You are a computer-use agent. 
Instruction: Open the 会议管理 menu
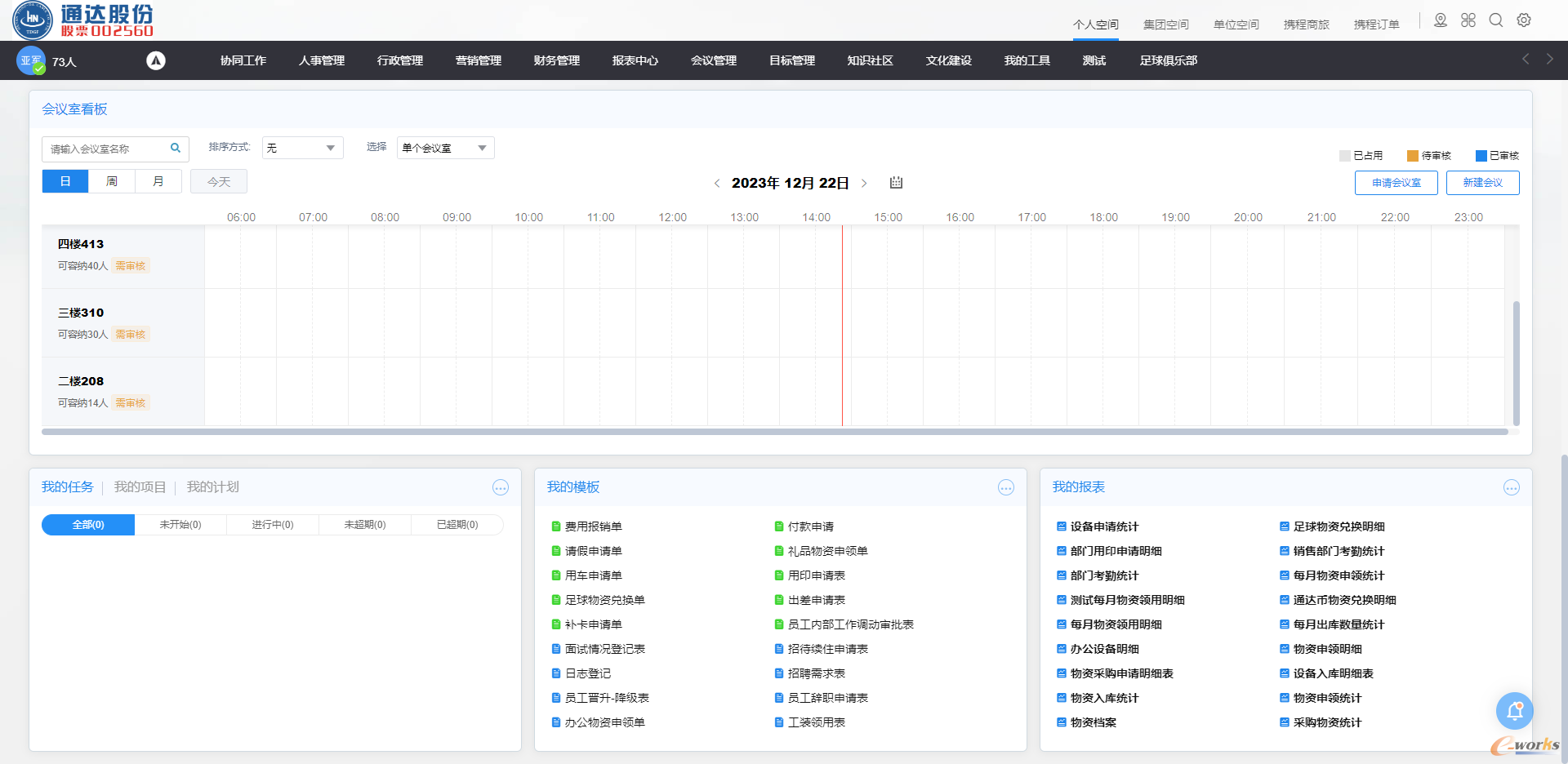714,60
